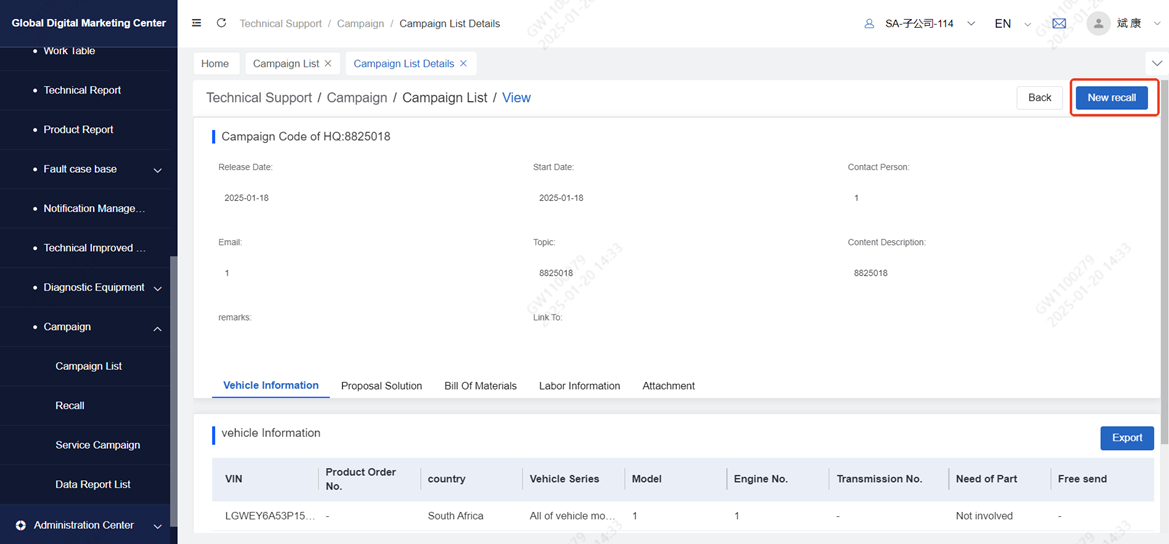Screen dimensions: 1169x544
Task: Click the refresh page icon
Action: pos(221,23)
